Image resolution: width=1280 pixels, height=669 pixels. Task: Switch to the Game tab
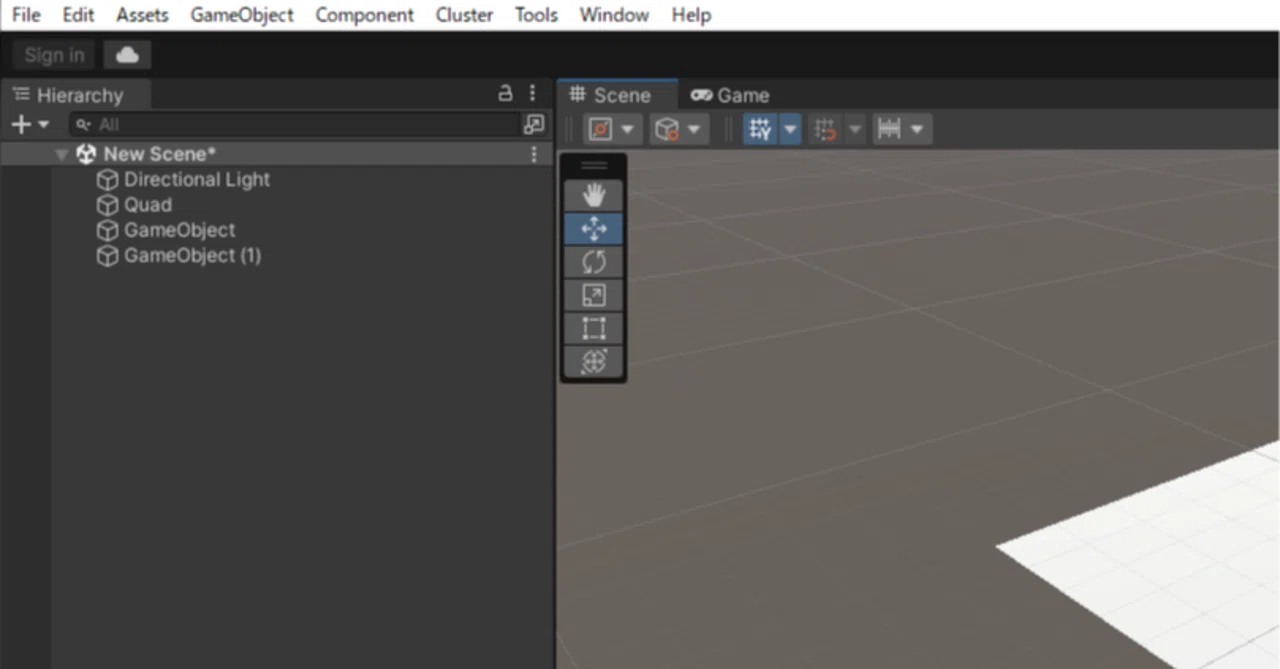(x=730, y=95)
